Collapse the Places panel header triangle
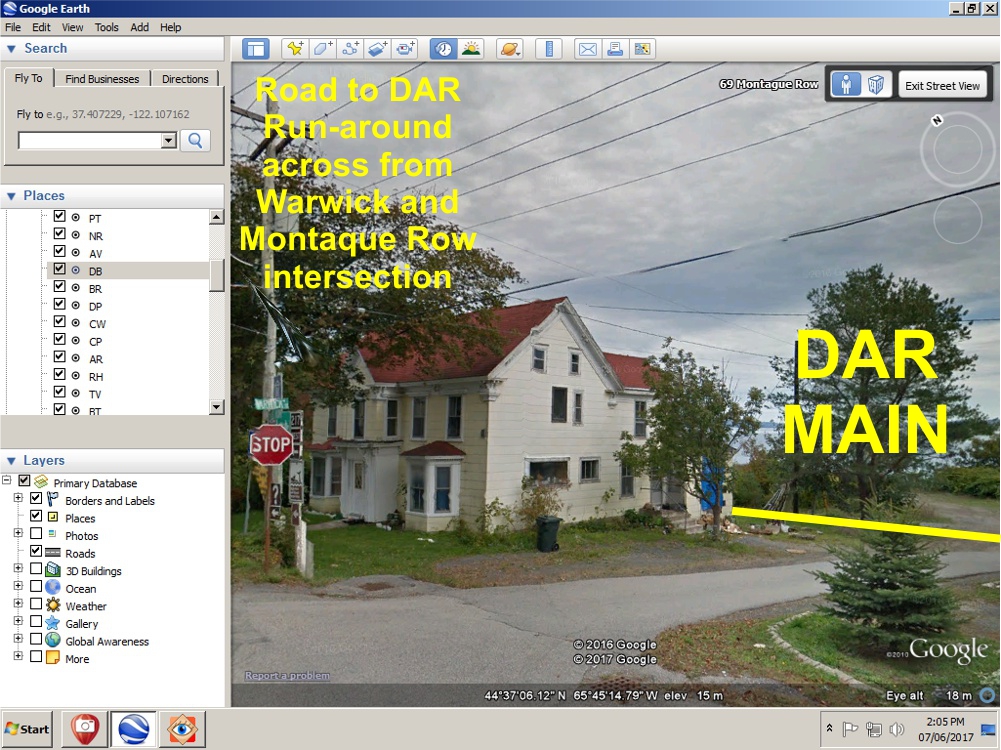1001x750 pixels. (11, 196)
